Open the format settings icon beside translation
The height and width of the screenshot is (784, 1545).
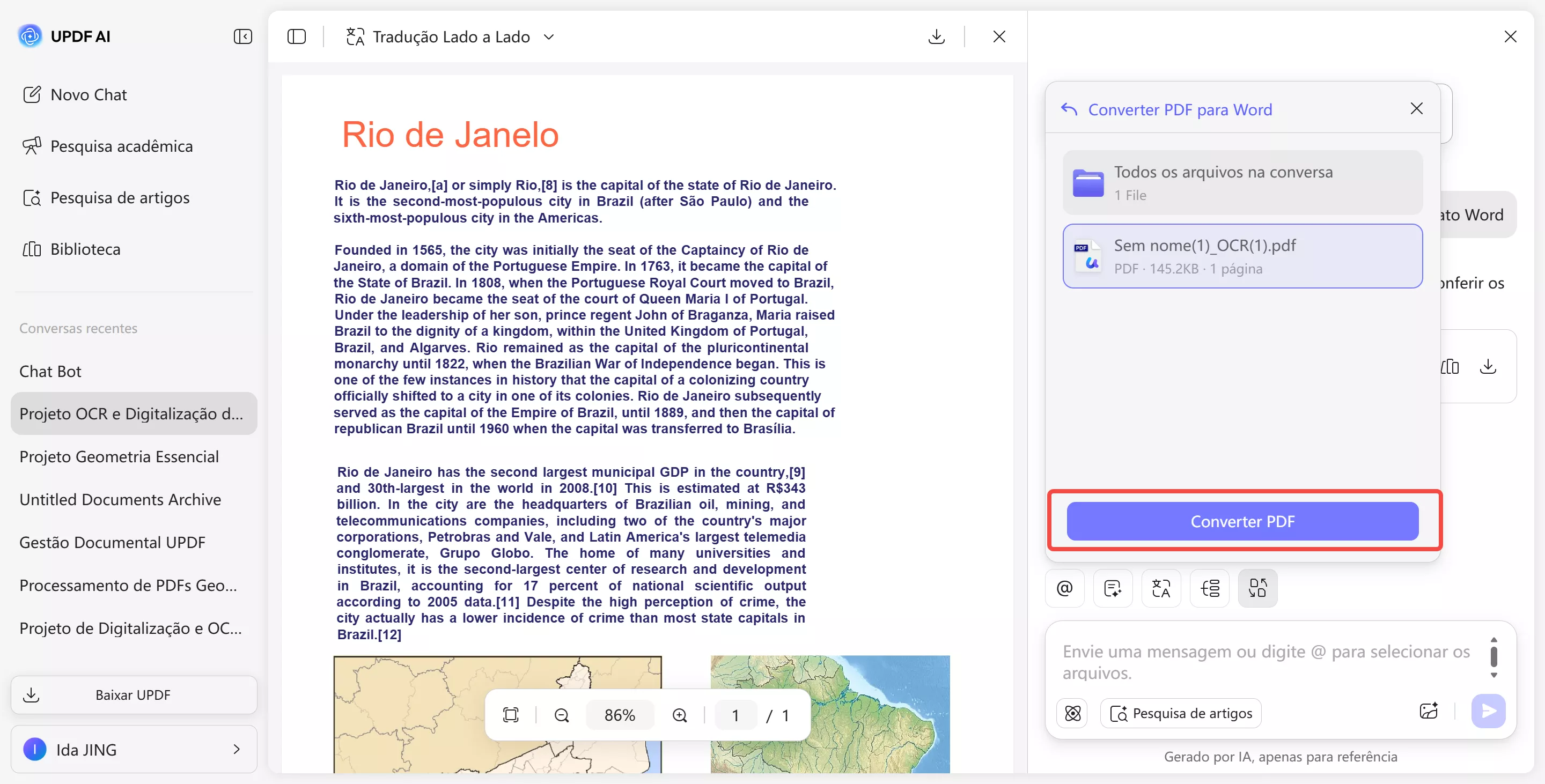(1210, 588)
